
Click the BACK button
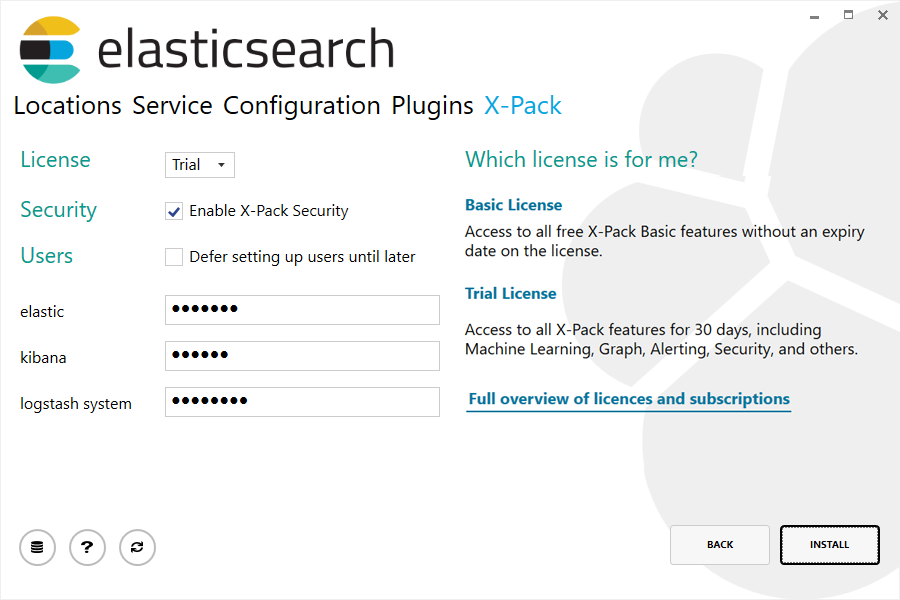(720, 544)
